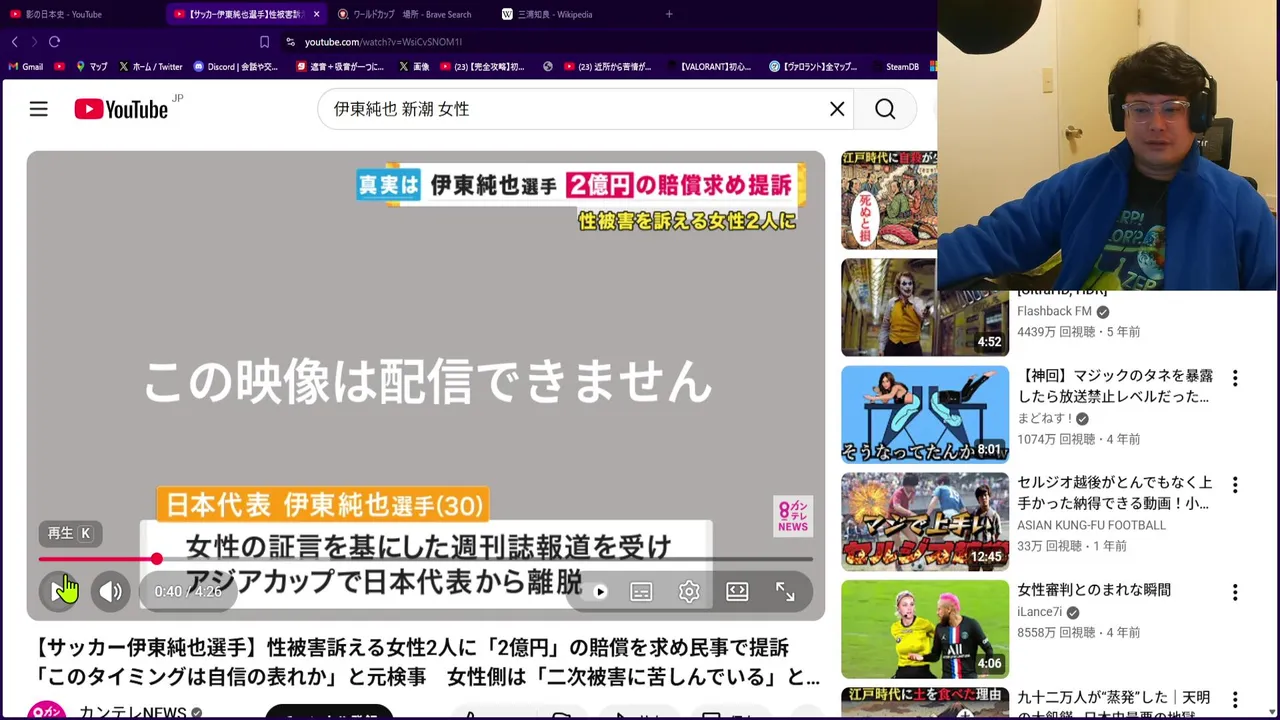Open Gmail bookmark
Screen dimensions: 1280x720
point(25,67)
